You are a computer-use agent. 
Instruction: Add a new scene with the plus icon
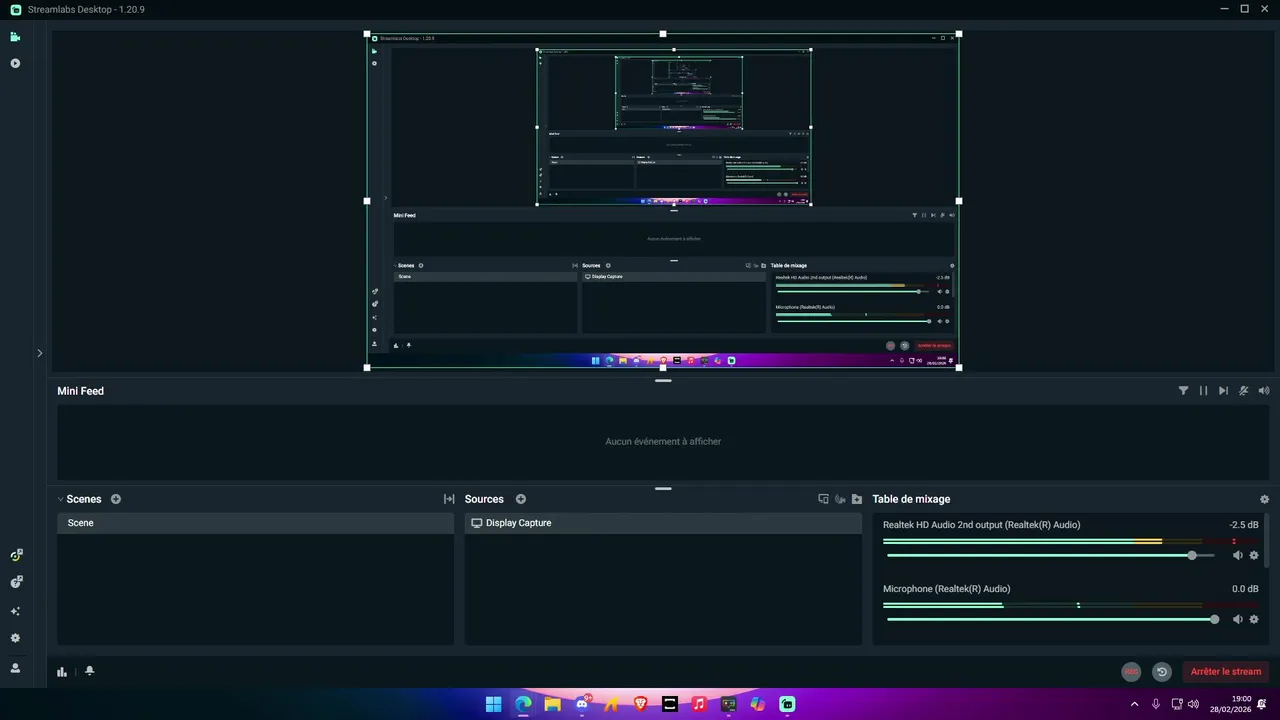(x=116, y=499)
